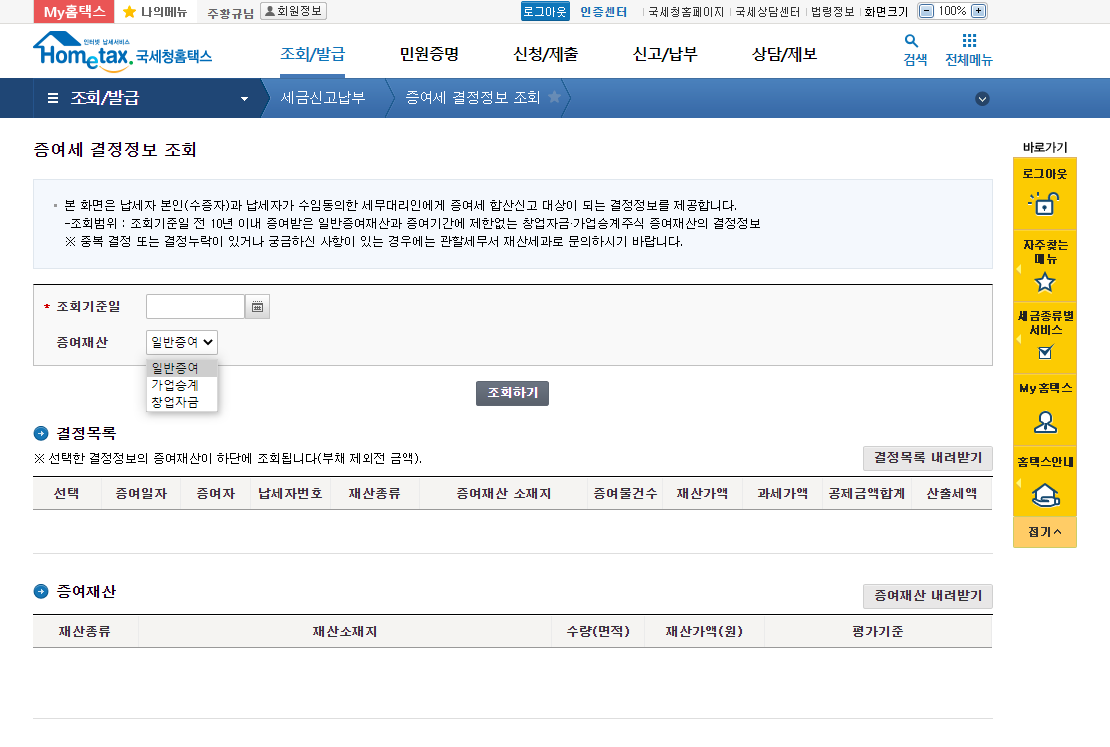Click the 조회하기 button
The image size is (1110, 747).
click(513, 393)
